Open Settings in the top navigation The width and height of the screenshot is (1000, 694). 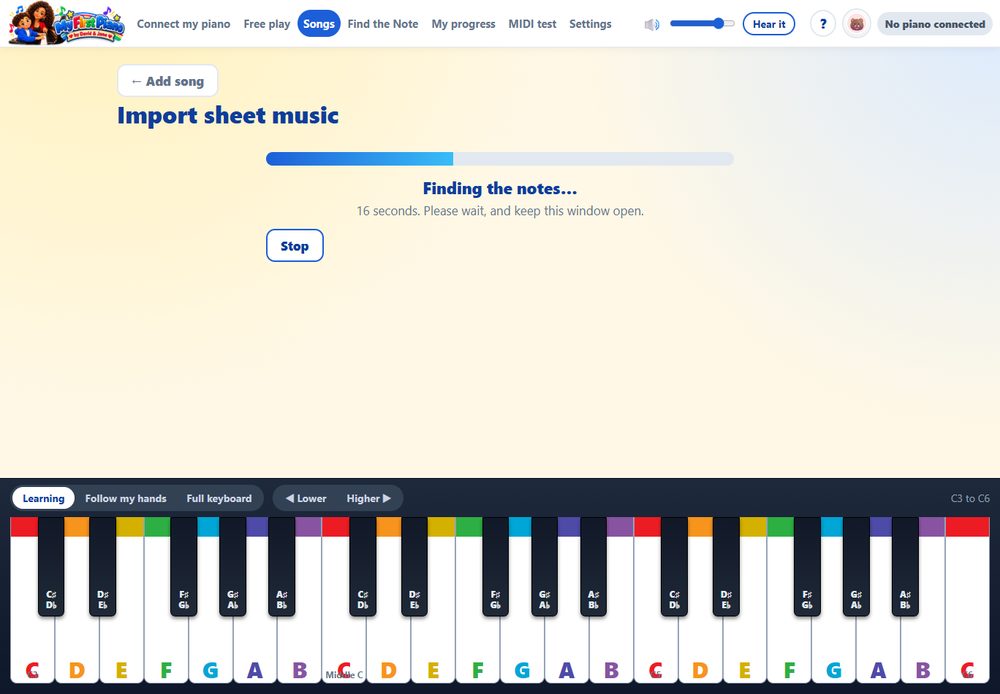(590, 24)
